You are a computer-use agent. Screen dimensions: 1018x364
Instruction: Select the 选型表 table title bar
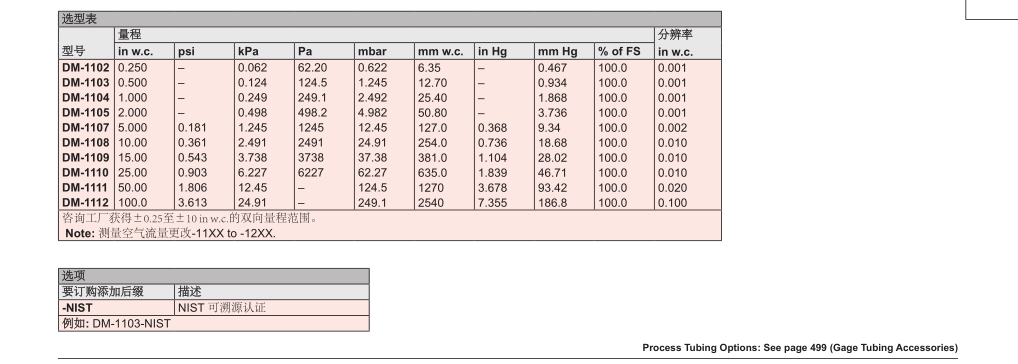(390, 19)
